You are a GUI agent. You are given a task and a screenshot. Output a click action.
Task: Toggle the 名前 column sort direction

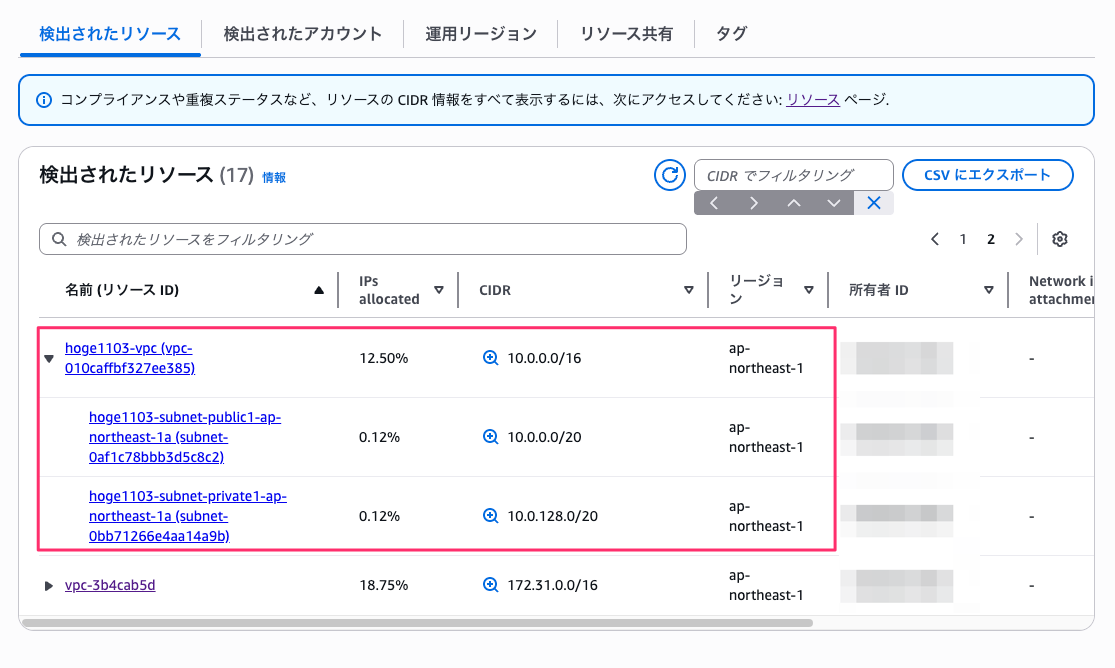[x=319, y=289]
